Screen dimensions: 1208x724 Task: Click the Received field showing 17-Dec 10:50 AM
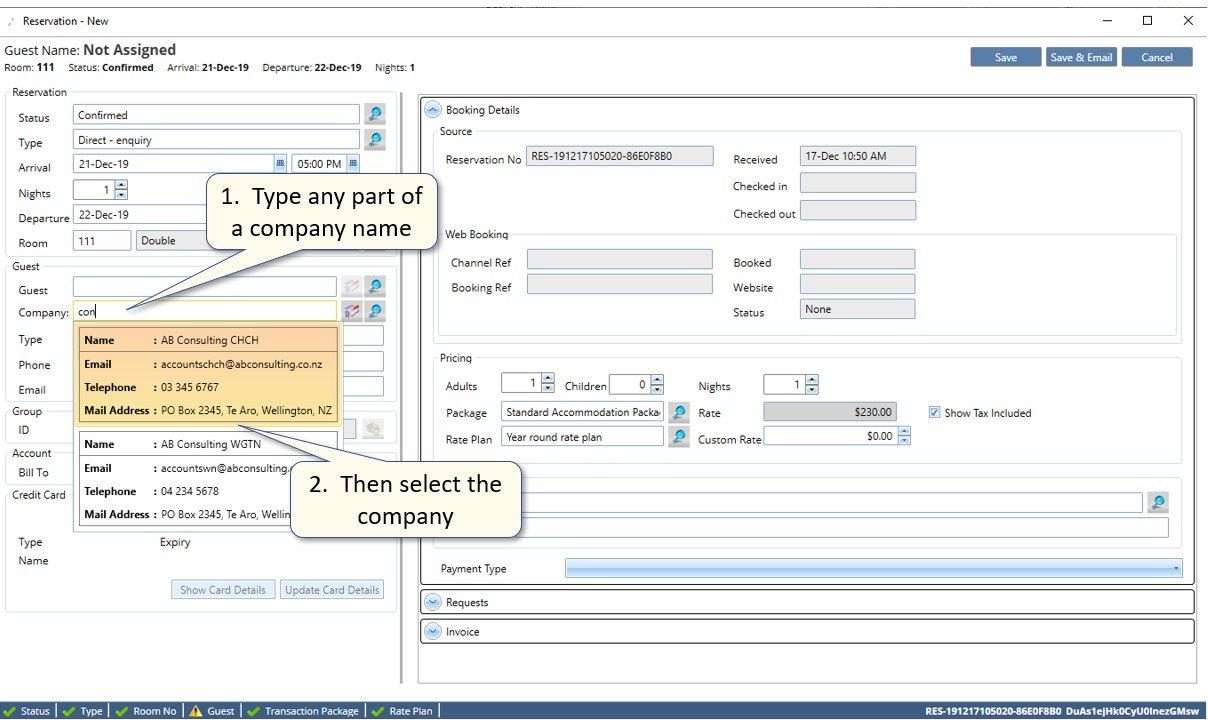click(858, 156)
